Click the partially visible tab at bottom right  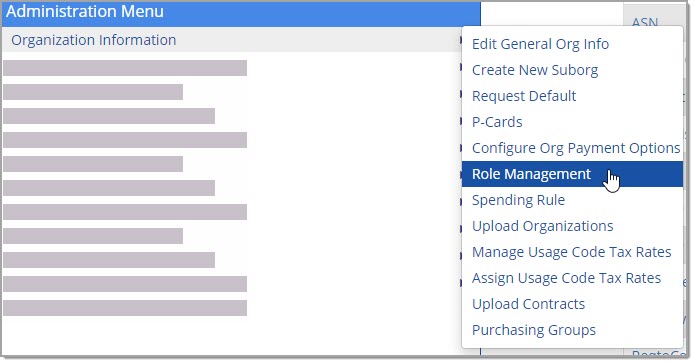click(658, 353)
